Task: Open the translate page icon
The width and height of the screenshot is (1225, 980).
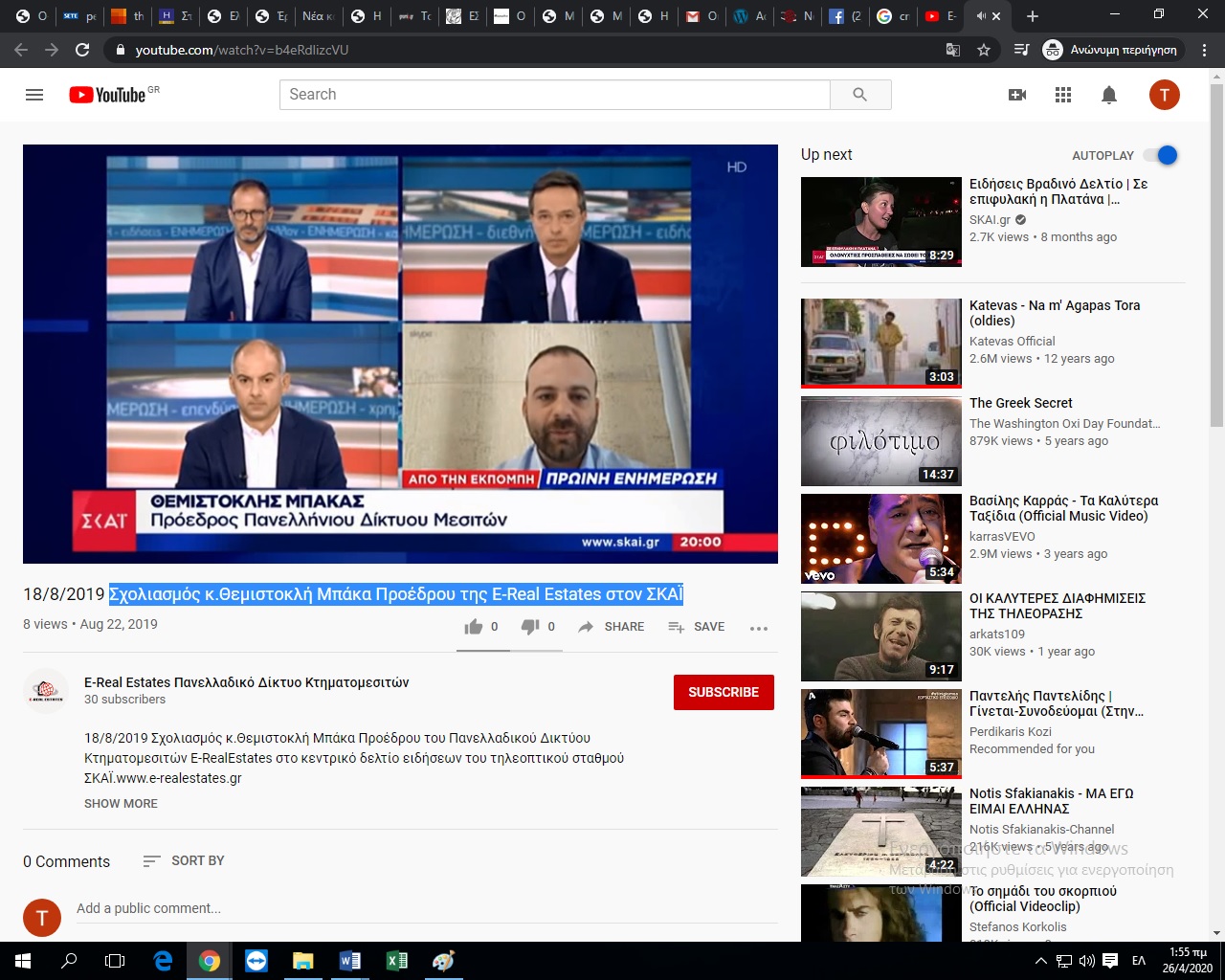Action: point(953,50)
